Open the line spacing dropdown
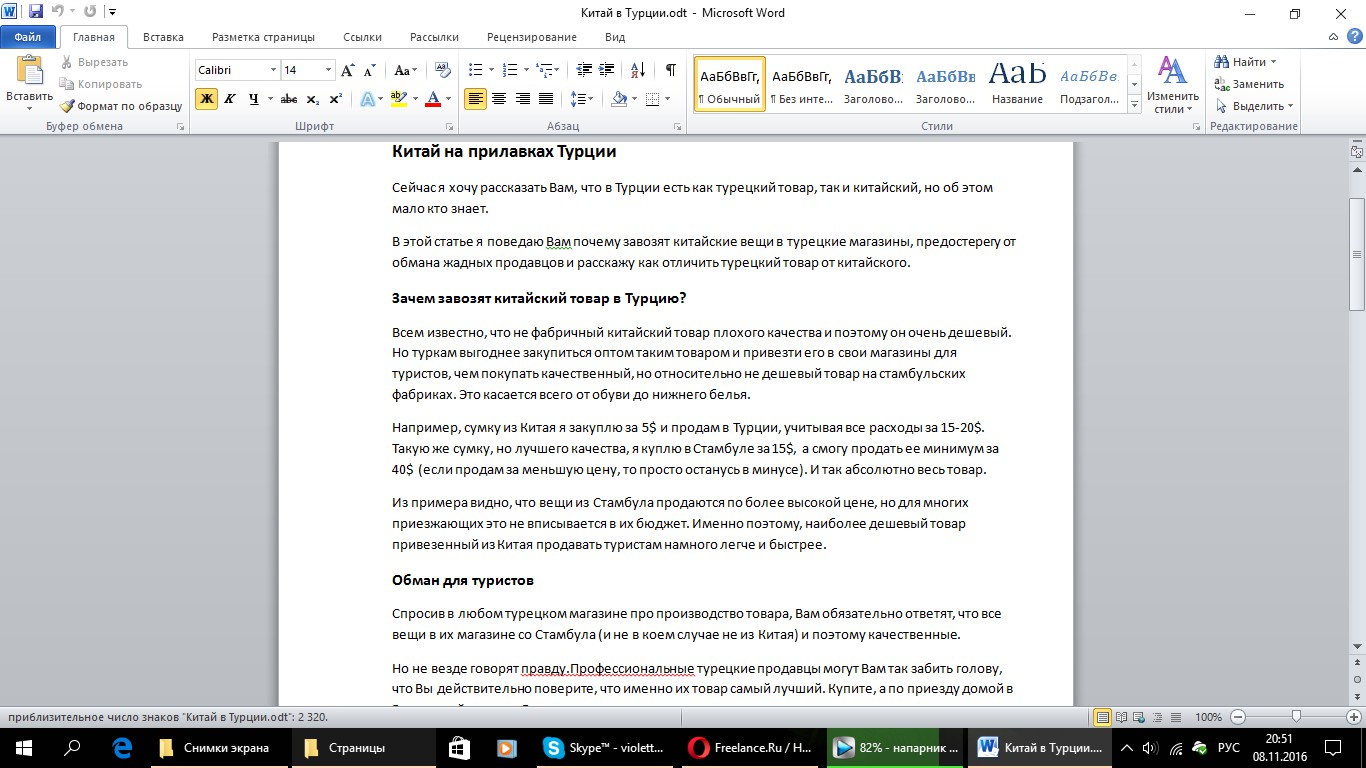 [581, 99]
